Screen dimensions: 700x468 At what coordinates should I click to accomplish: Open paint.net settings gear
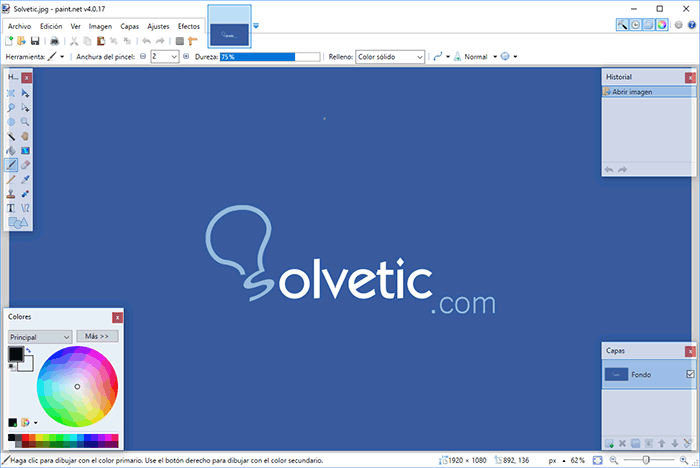679,25
